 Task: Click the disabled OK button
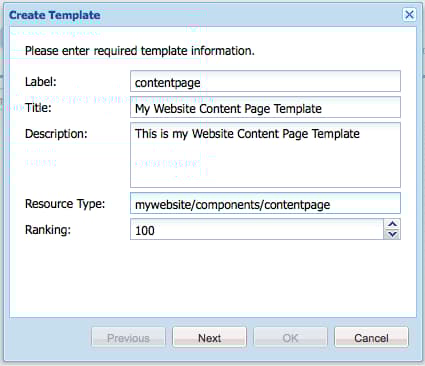click(290, 338)
